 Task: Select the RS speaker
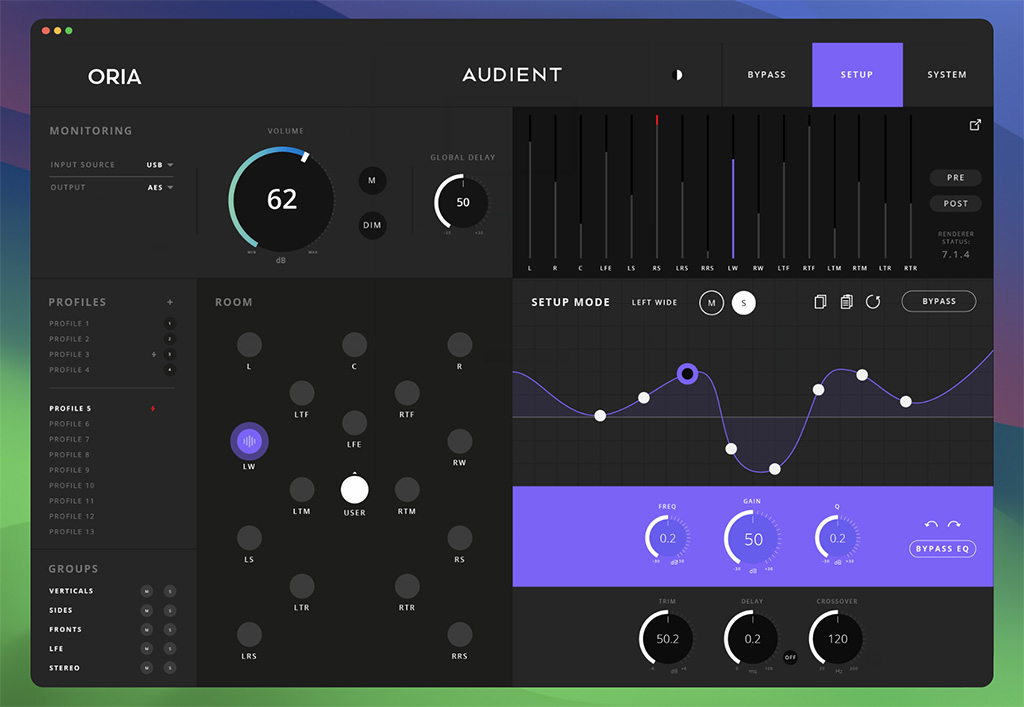(460, 538)
